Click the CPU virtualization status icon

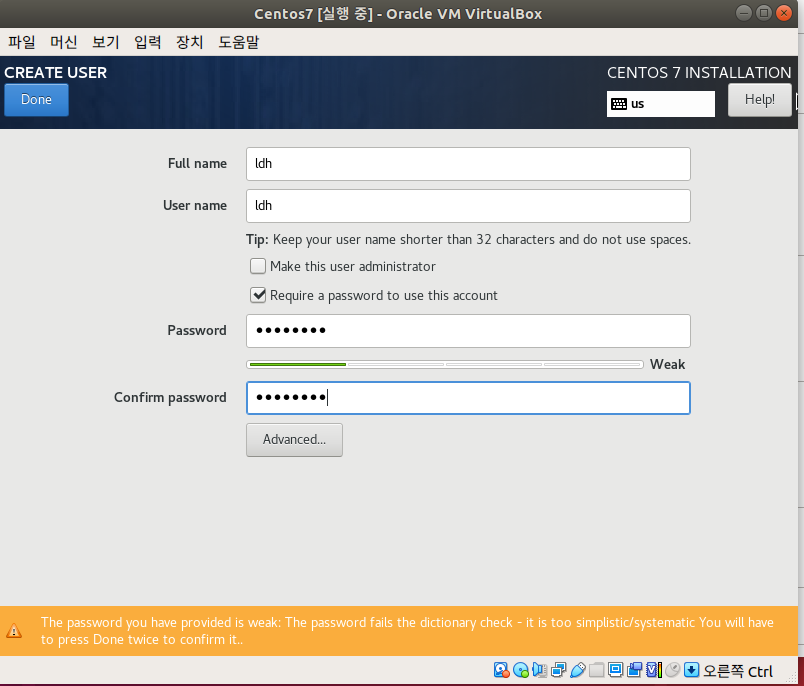[x=653, y=670]
